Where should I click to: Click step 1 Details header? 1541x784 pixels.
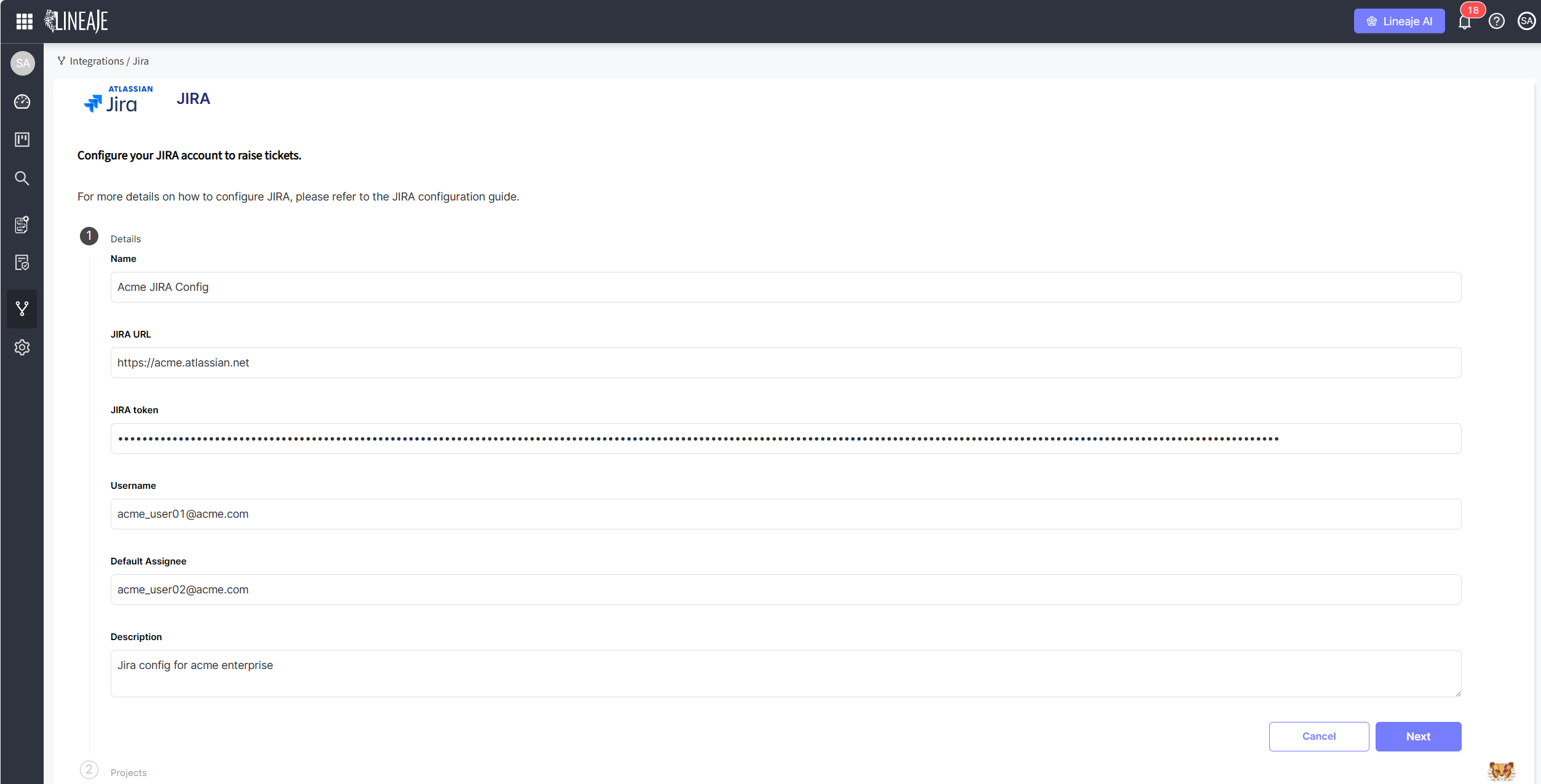pos(125,239)
